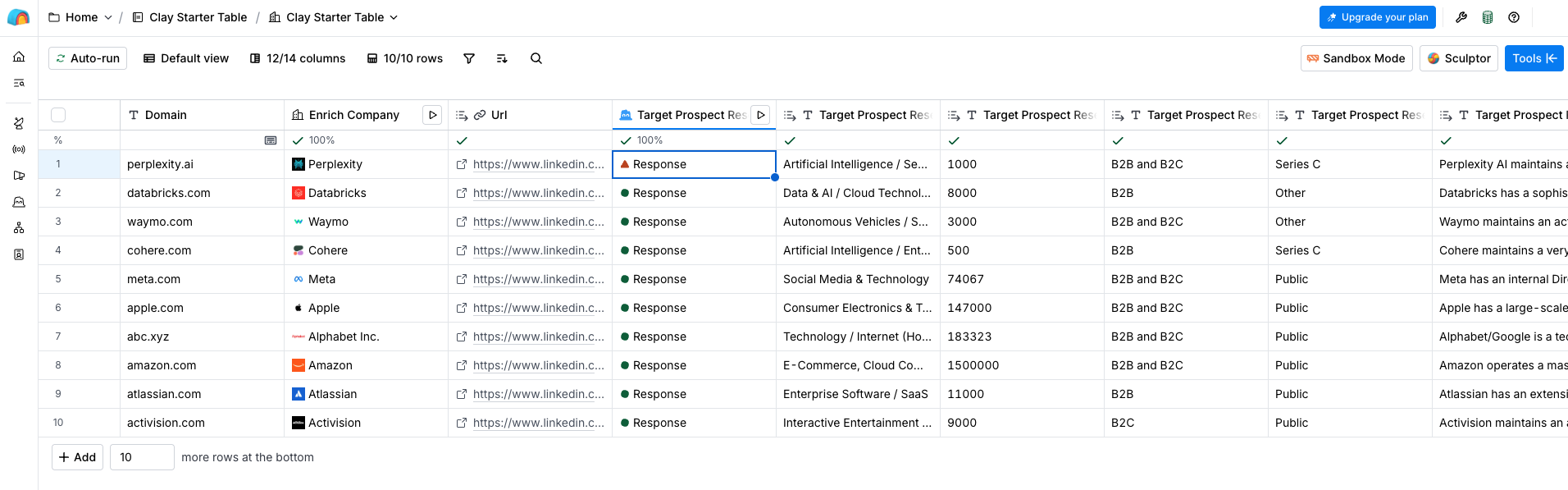The image size is (1568, 490).
Task: Select the Waymo company cell
Action: pyautogui.click(x=366, y=222)
